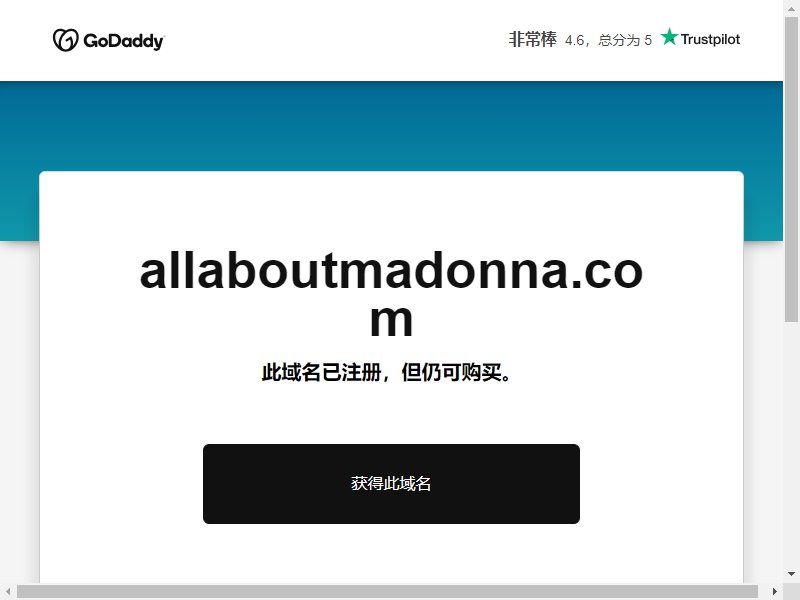Viewport: 800px width, 600px height.
Task: Click the vertical scrollbar down arrow
Action: click(791, 574)
